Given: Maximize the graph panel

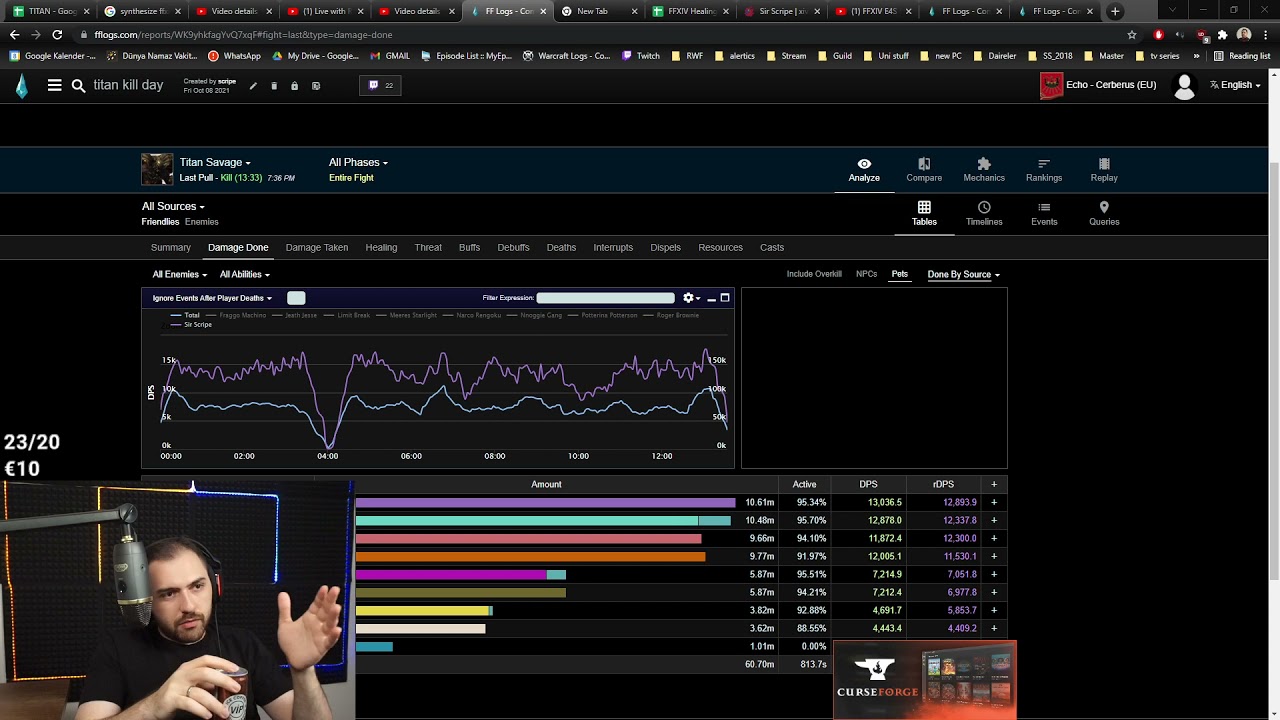Looking at the screenshot, I should tap(725, 298).
